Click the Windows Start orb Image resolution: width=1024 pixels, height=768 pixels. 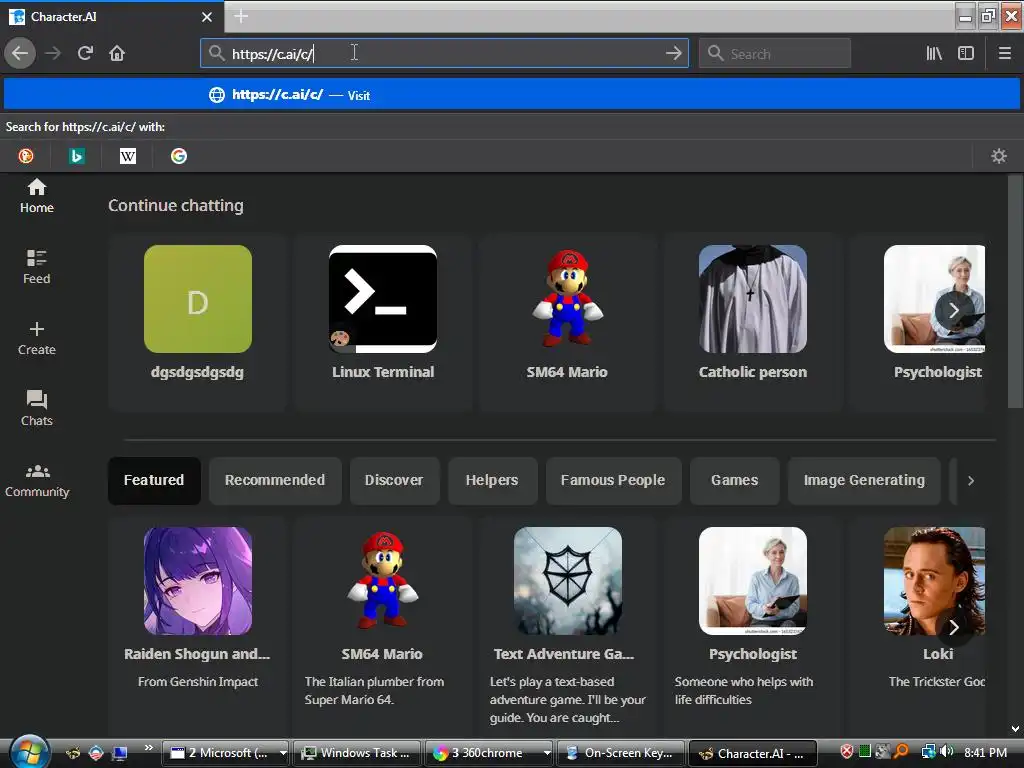29,752
